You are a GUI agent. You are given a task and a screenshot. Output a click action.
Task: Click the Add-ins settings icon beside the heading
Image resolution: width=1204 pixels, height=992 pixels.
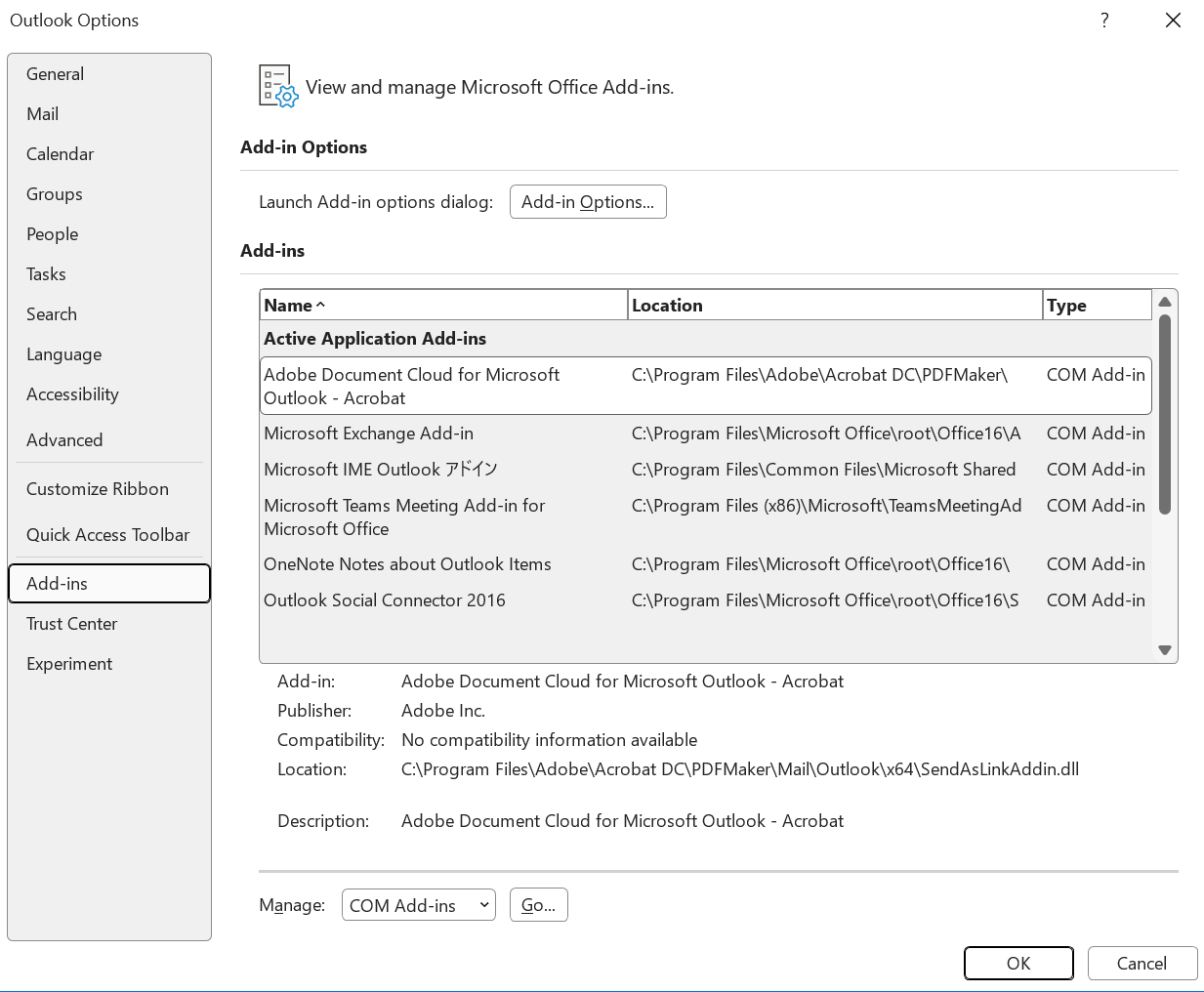pyautogui.click(x=278, y=86)
